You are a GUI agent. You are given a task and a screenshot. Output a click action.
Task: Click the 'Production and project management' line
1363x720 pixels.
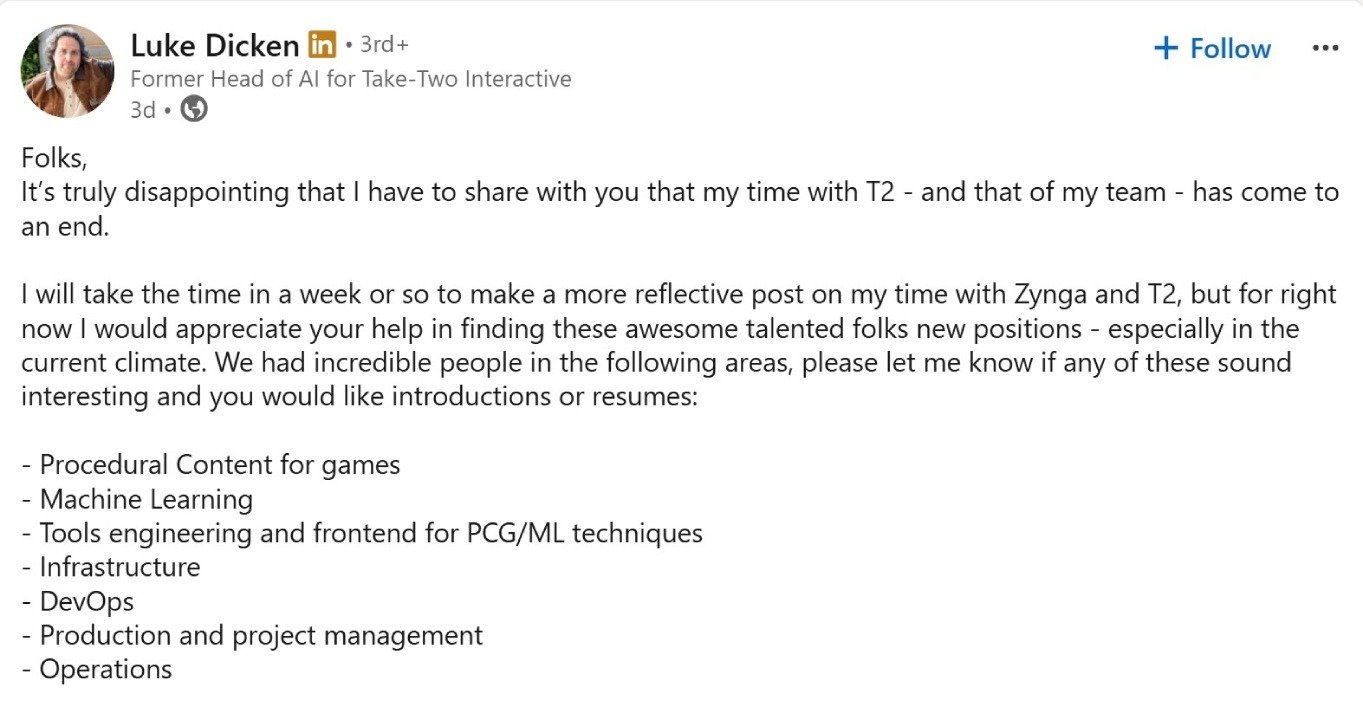[251, 635]
